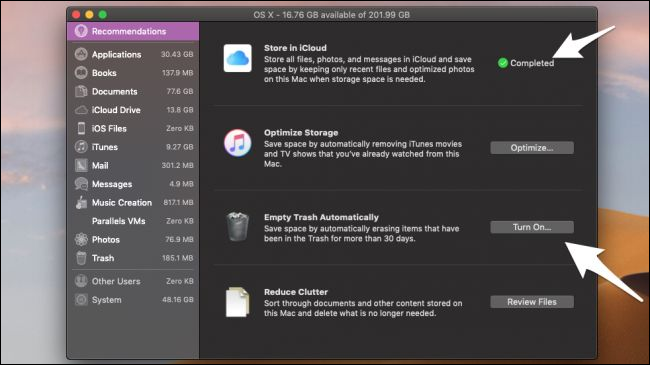
Task: Click the Messages label in the sidebar
Action: 112,184
